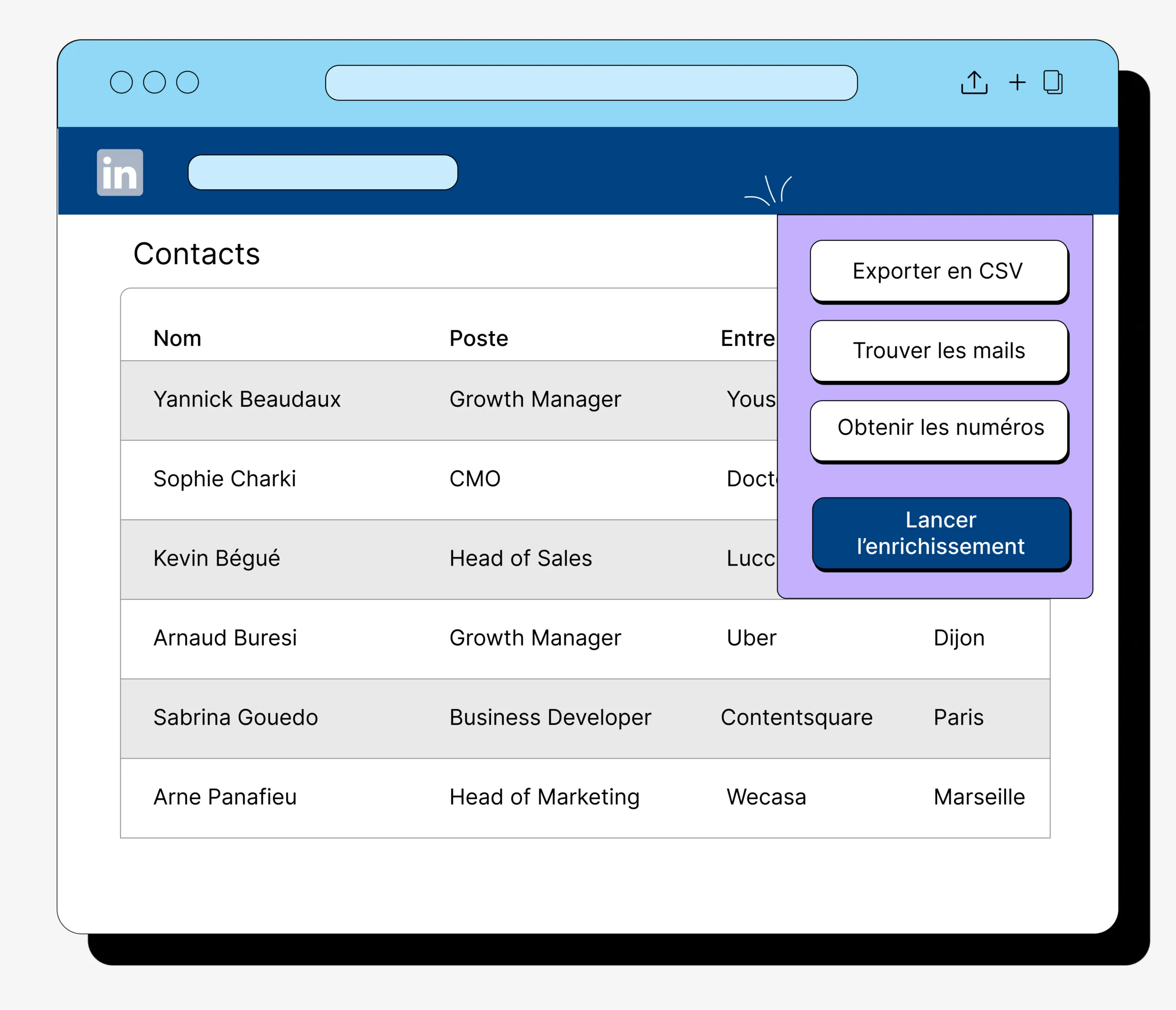Click the browser address bar
This screenshot has width=1176, height=1010.
[x=591, y=83]
